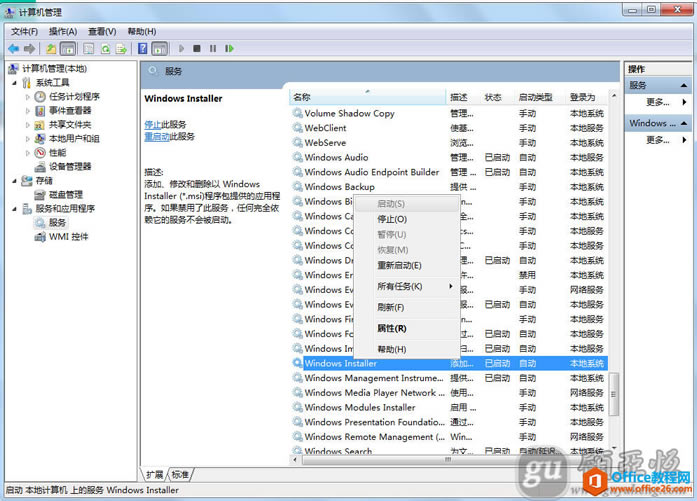697x501 pixels.
Task: Click the 停止 this service link
Action: coord(152,124)
